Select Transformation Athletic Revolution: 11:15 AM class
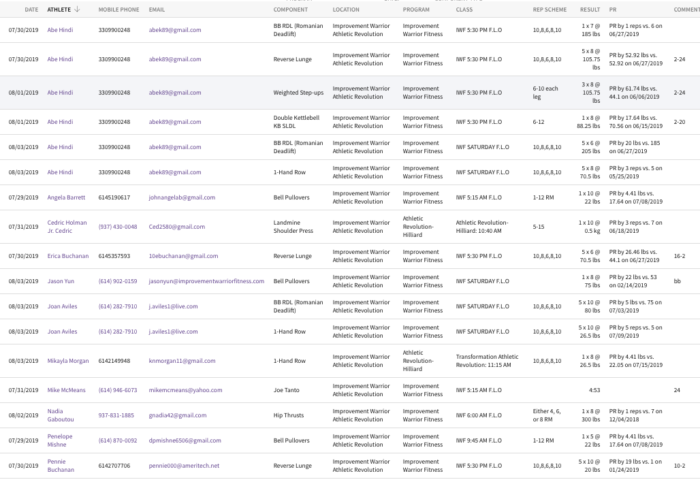The image size is (700, 482). point(487,361)
